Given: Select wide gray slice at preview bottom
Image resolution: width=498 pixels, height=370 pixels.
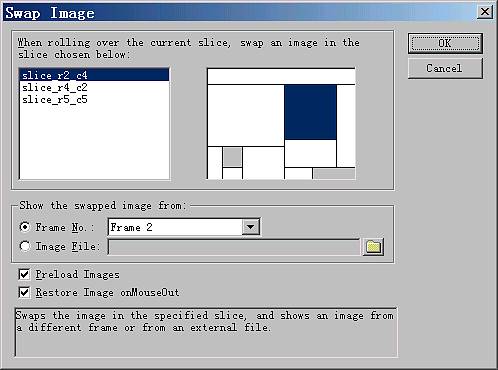Looking at the screenshot, I should point(334,174).
